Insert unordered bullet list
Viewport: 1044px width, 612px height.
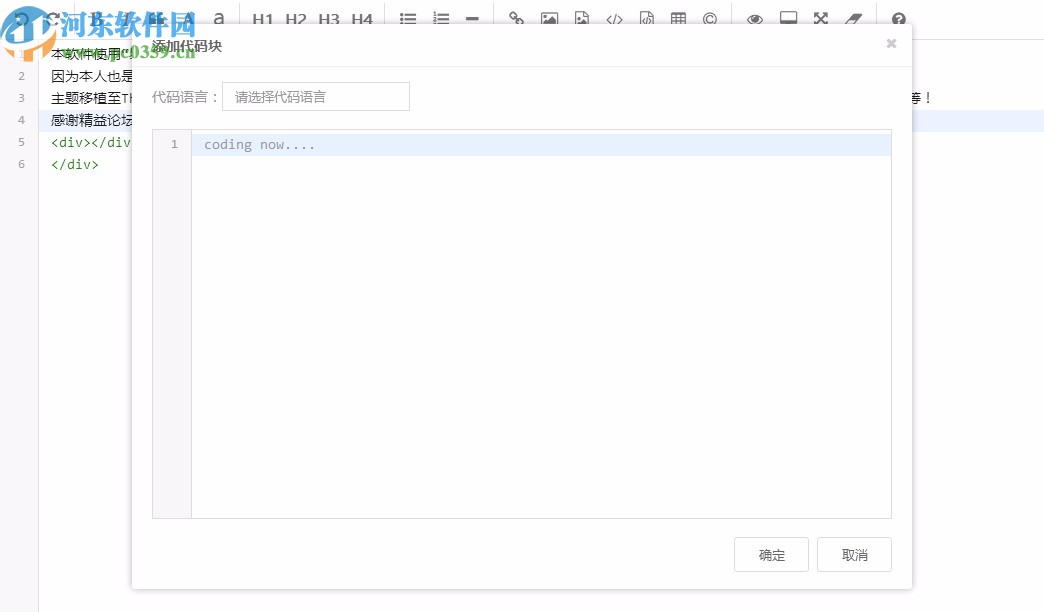click(407, 19)
